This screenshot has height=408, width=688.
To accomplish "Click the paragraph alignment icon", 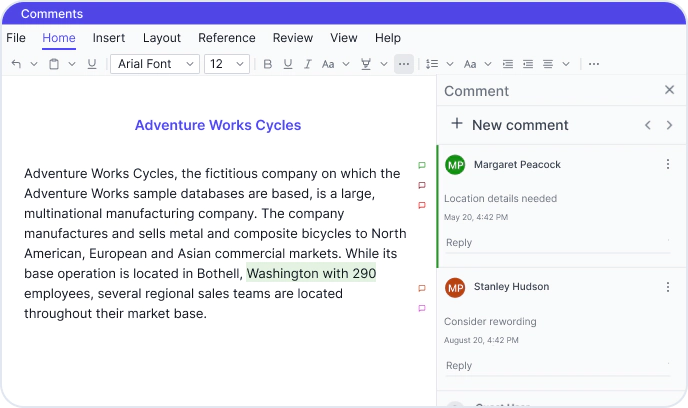I will tap(548, 64).
